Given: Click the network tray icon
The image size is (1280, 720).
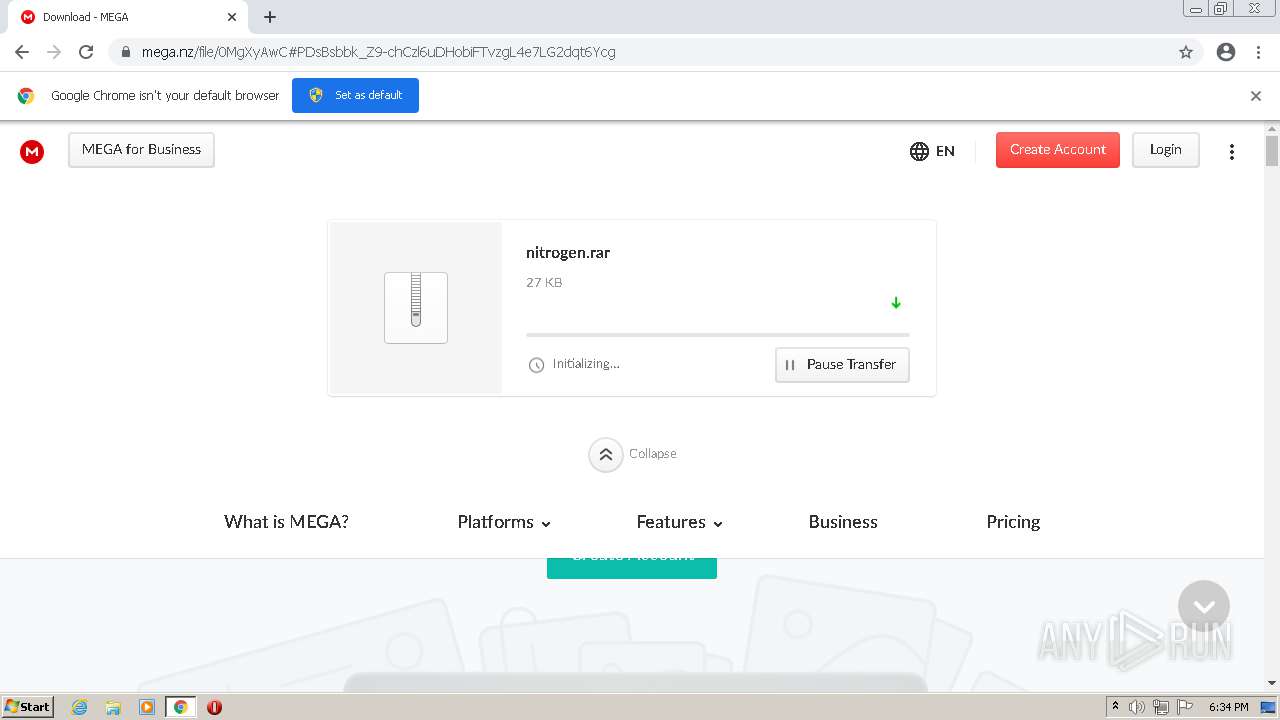Looking at the screenshot, I should tap(1161, 707).
